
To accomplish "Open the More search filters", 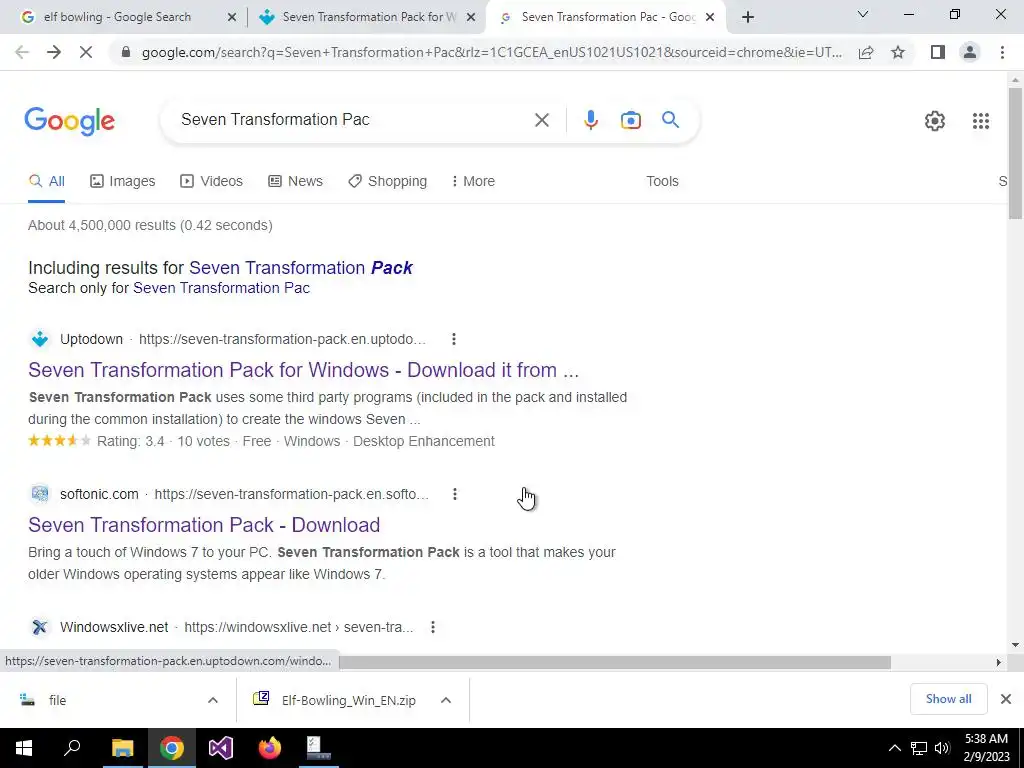I will pos(473,182).
